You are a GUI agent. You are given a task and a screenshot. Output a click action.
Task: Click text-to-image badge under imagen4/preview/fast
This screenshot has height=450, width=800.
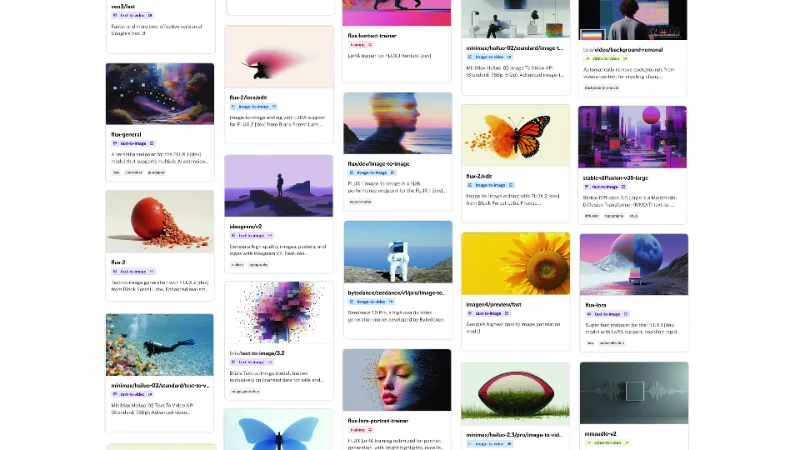click(488, 314)
